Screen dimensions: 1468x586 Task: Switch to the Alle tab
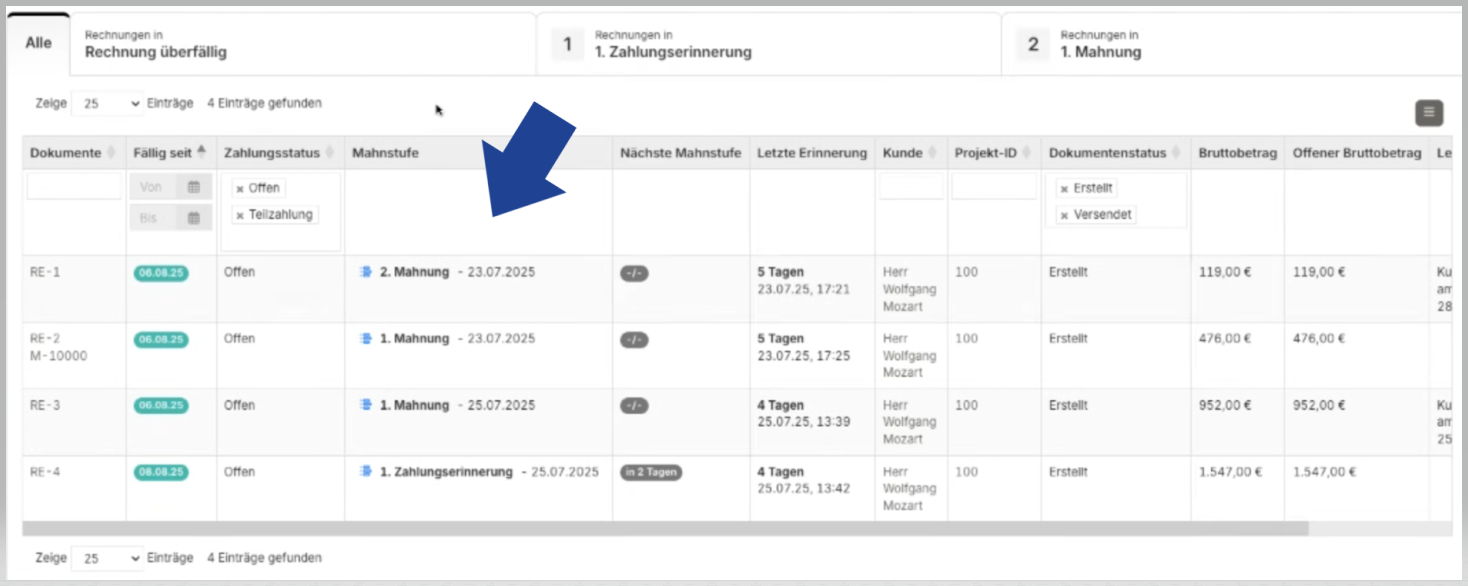click(x=38, y=43)
